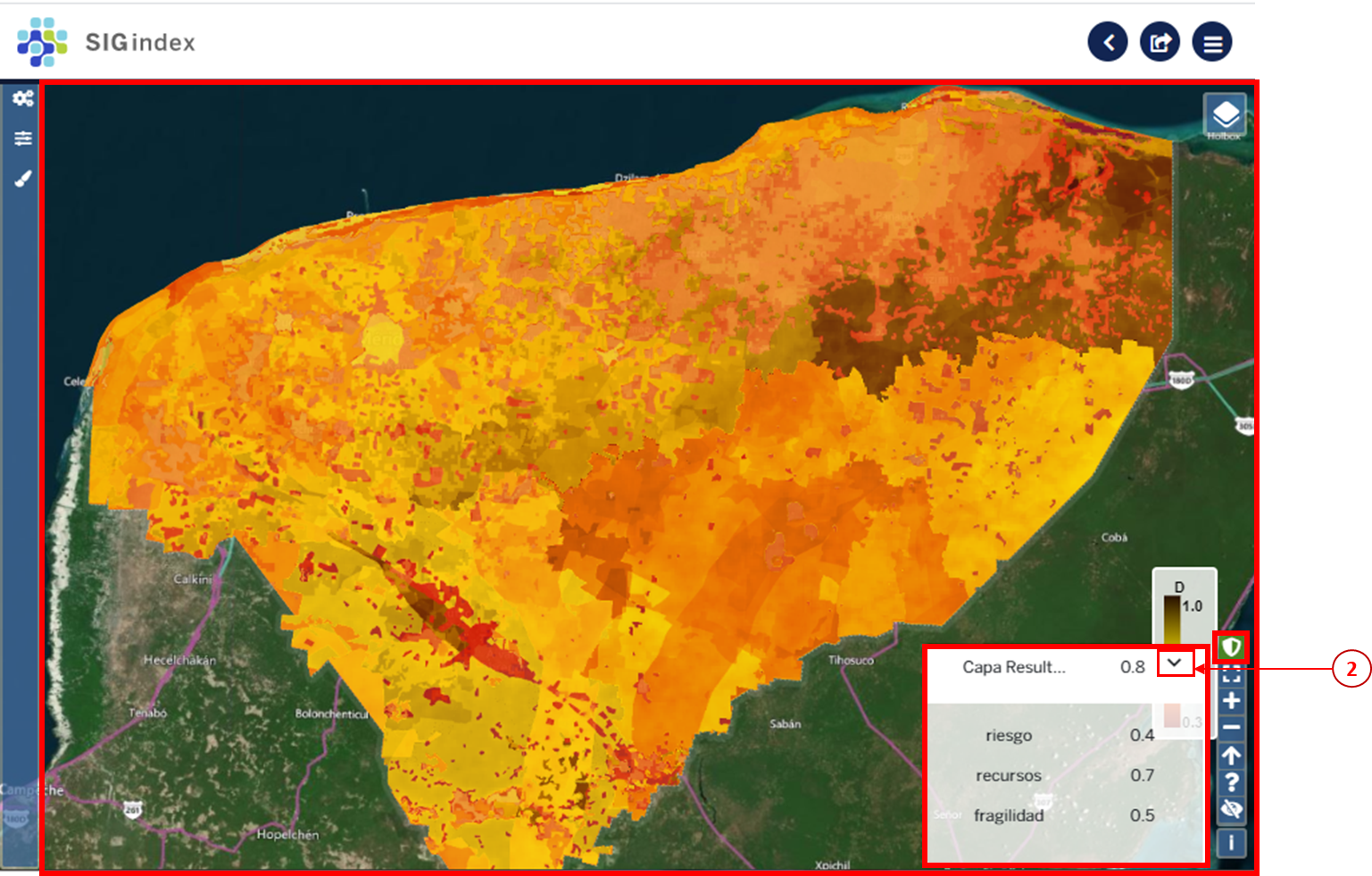Click the Calkiní label on the map
This screenshot has height=876, width=1372.
193,580
